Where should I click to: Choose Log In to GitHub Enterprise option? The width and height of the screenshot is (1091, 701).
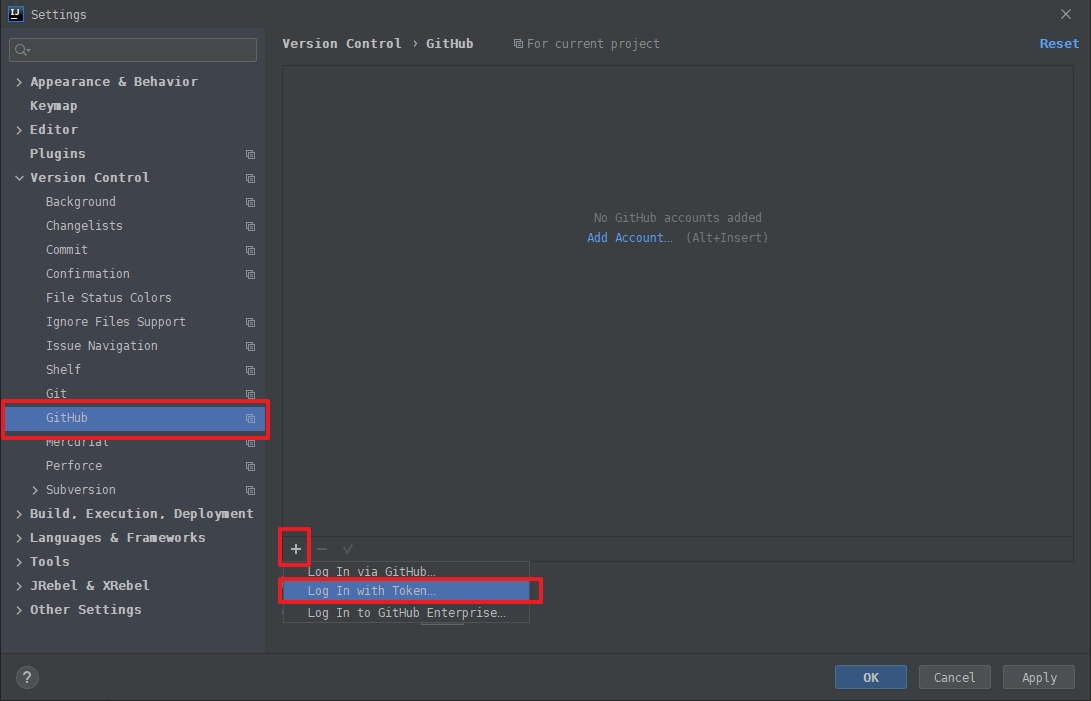click(406, 613)
